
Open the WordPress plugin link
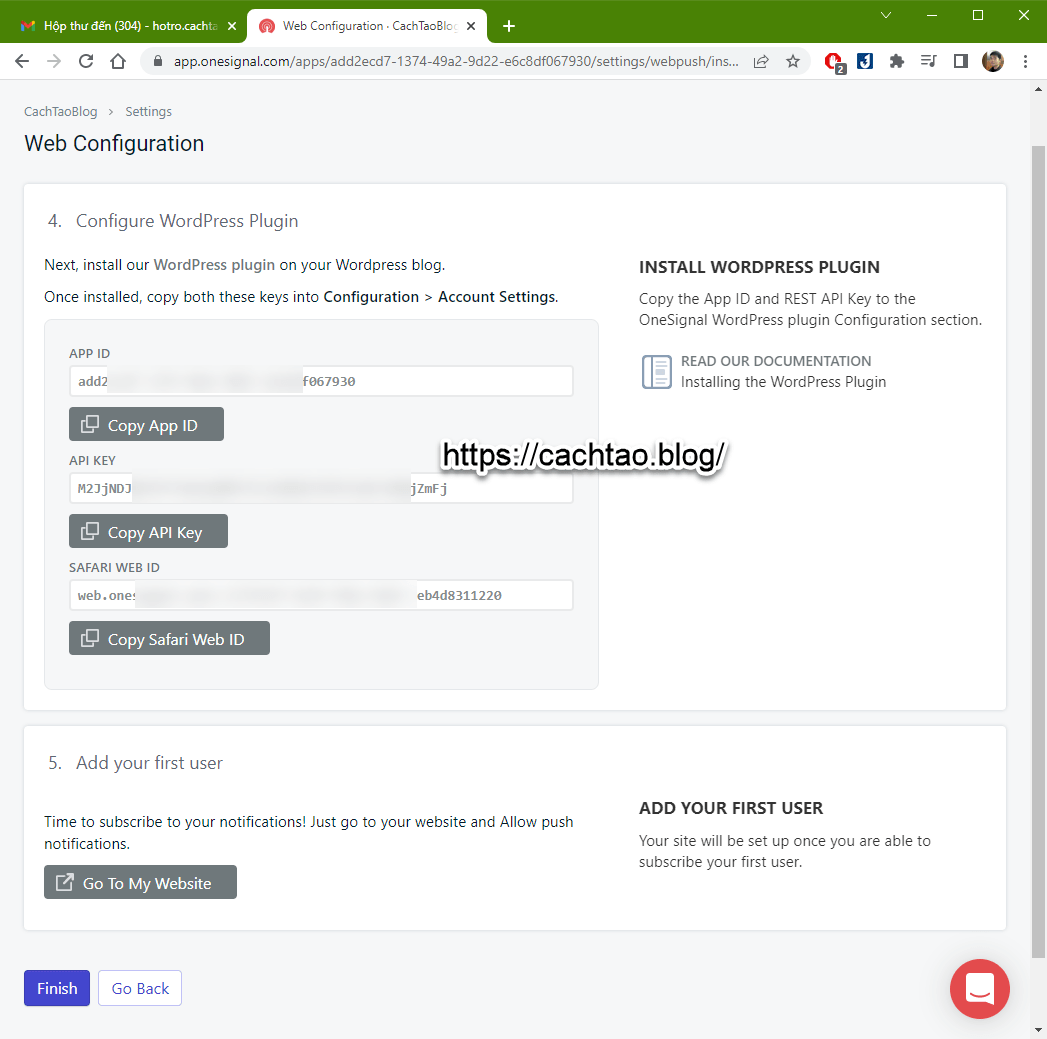(214, 265)
